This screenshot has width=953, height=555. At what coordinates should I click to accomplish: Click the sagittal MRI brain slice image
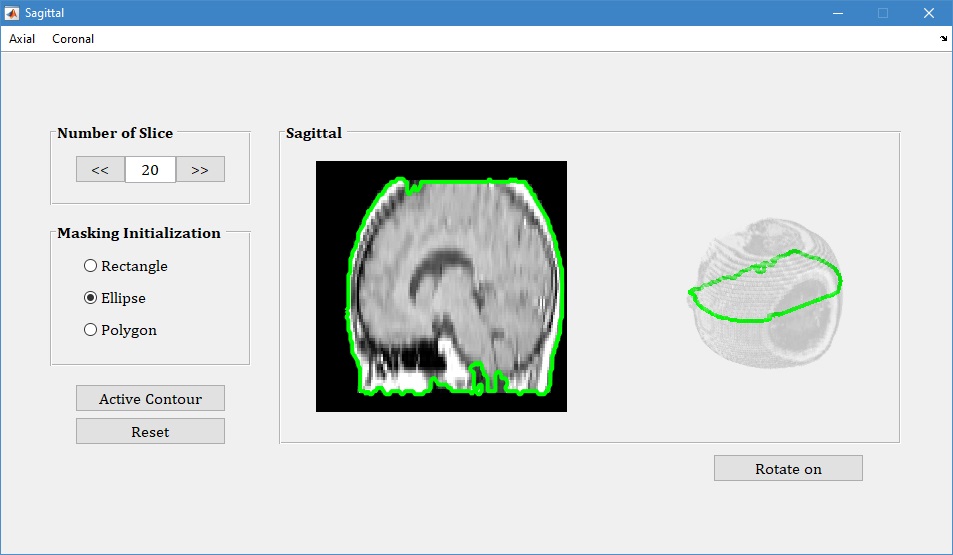click(441, 286)
